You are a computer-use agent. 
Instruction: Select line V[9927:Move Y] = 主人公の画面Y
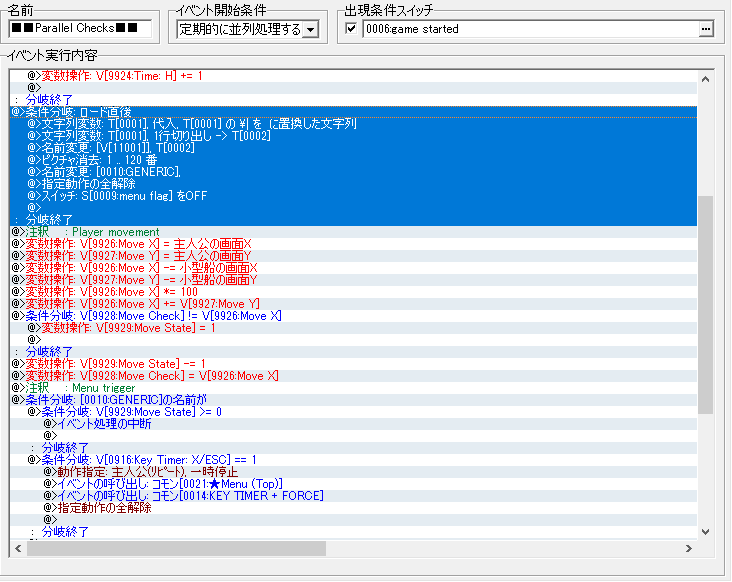coord(353,256)
